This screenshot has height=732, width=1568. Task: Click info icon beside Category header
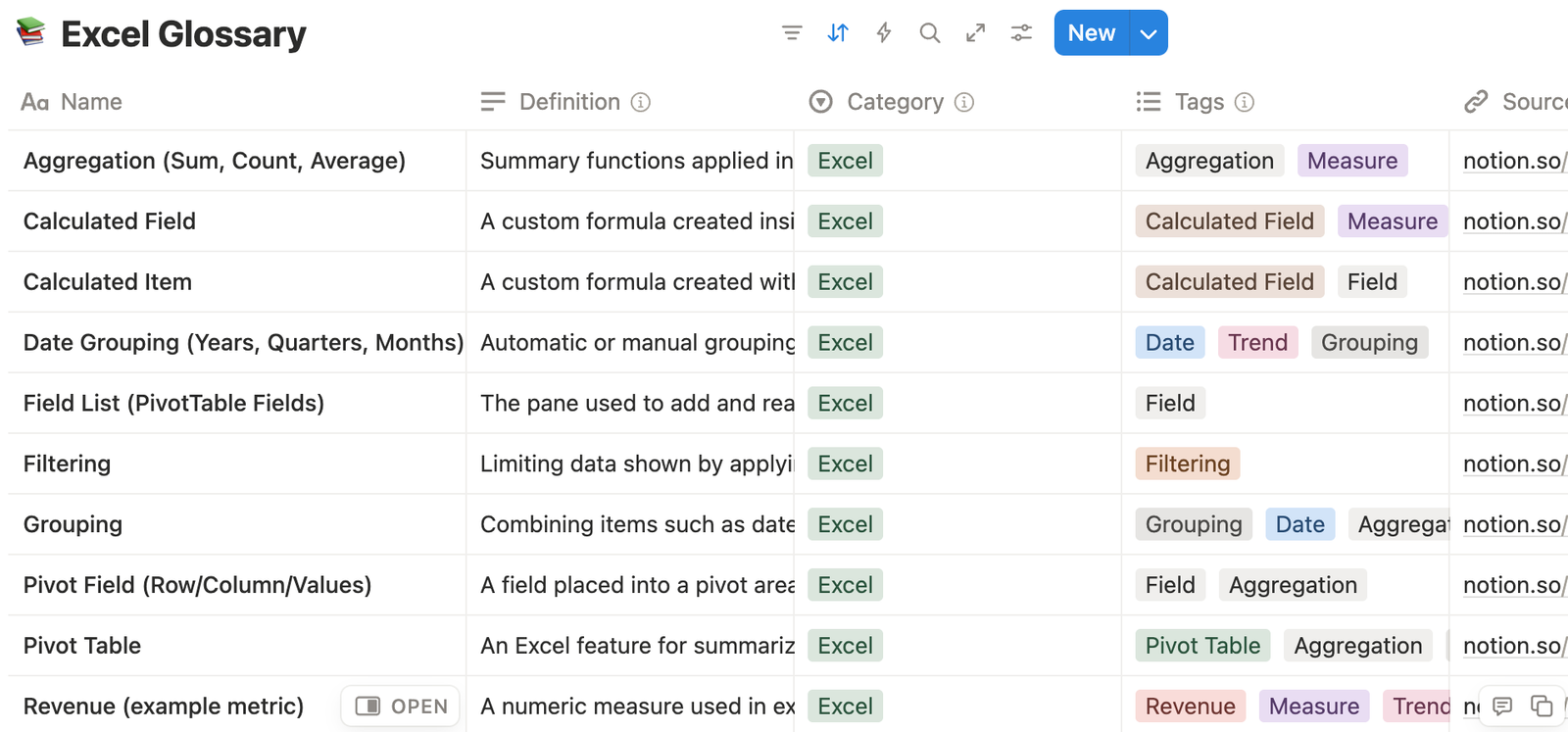pyautogui.click(x=964, y=102)
